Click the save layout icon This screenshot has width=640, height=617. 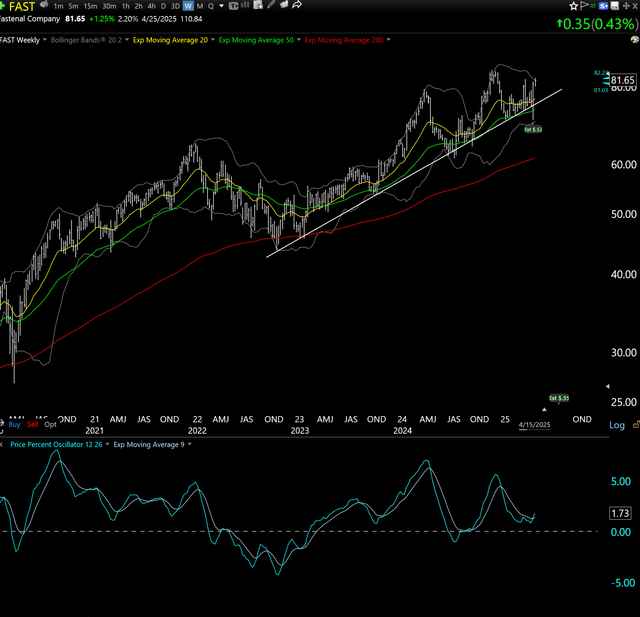click(x=615, y=6)
